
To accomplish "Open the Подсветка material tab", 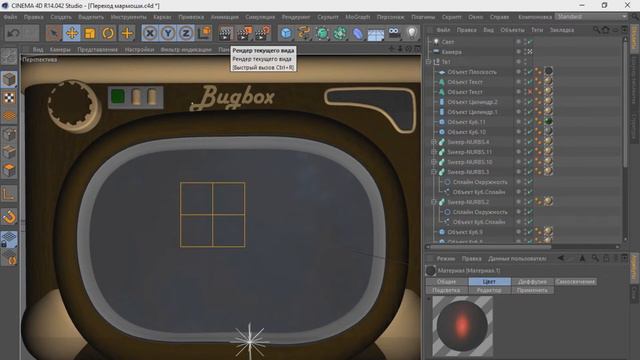I will pyautogui.click(x=447, y=290).
